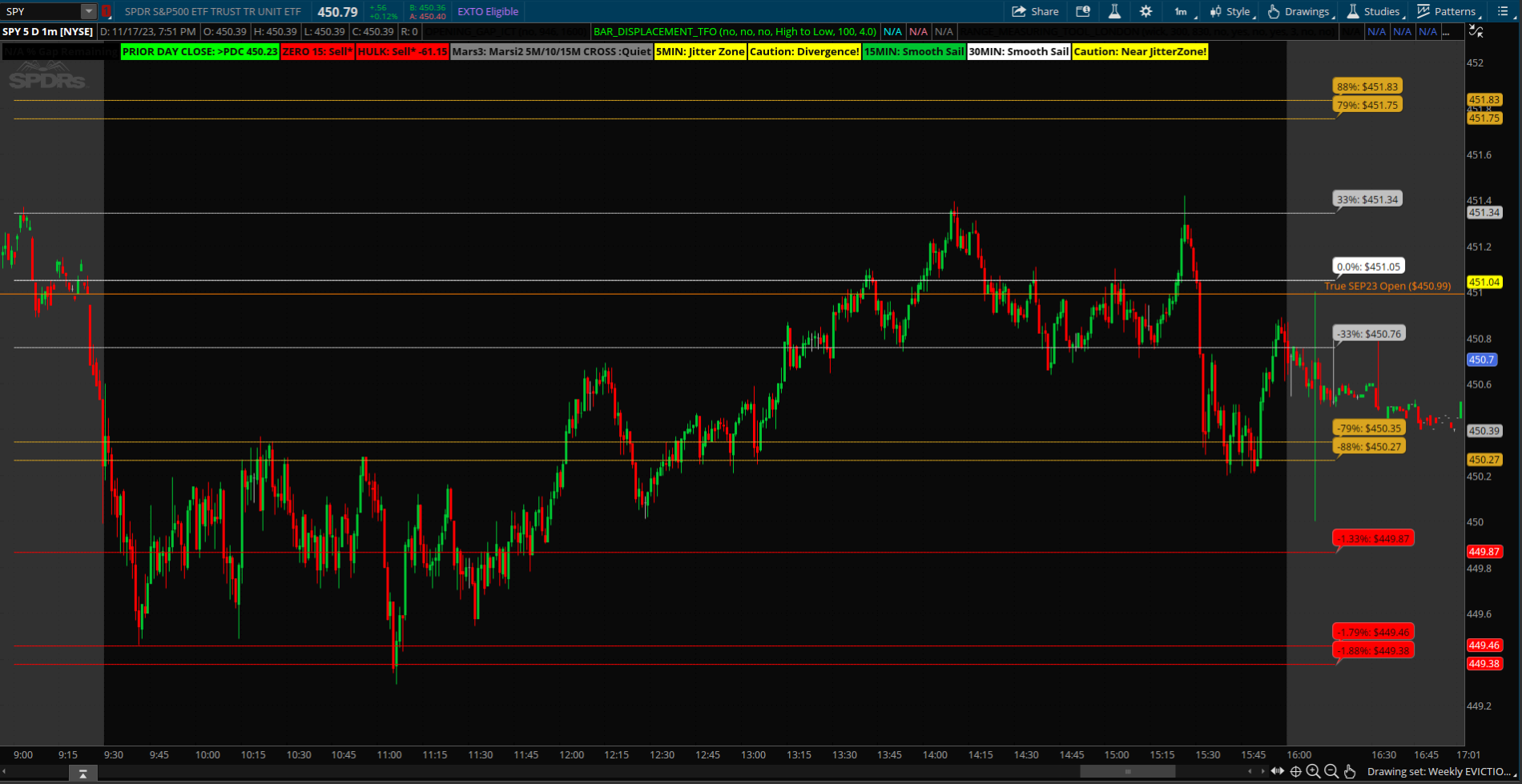Open chart settings gear icon

[1146, 11]
